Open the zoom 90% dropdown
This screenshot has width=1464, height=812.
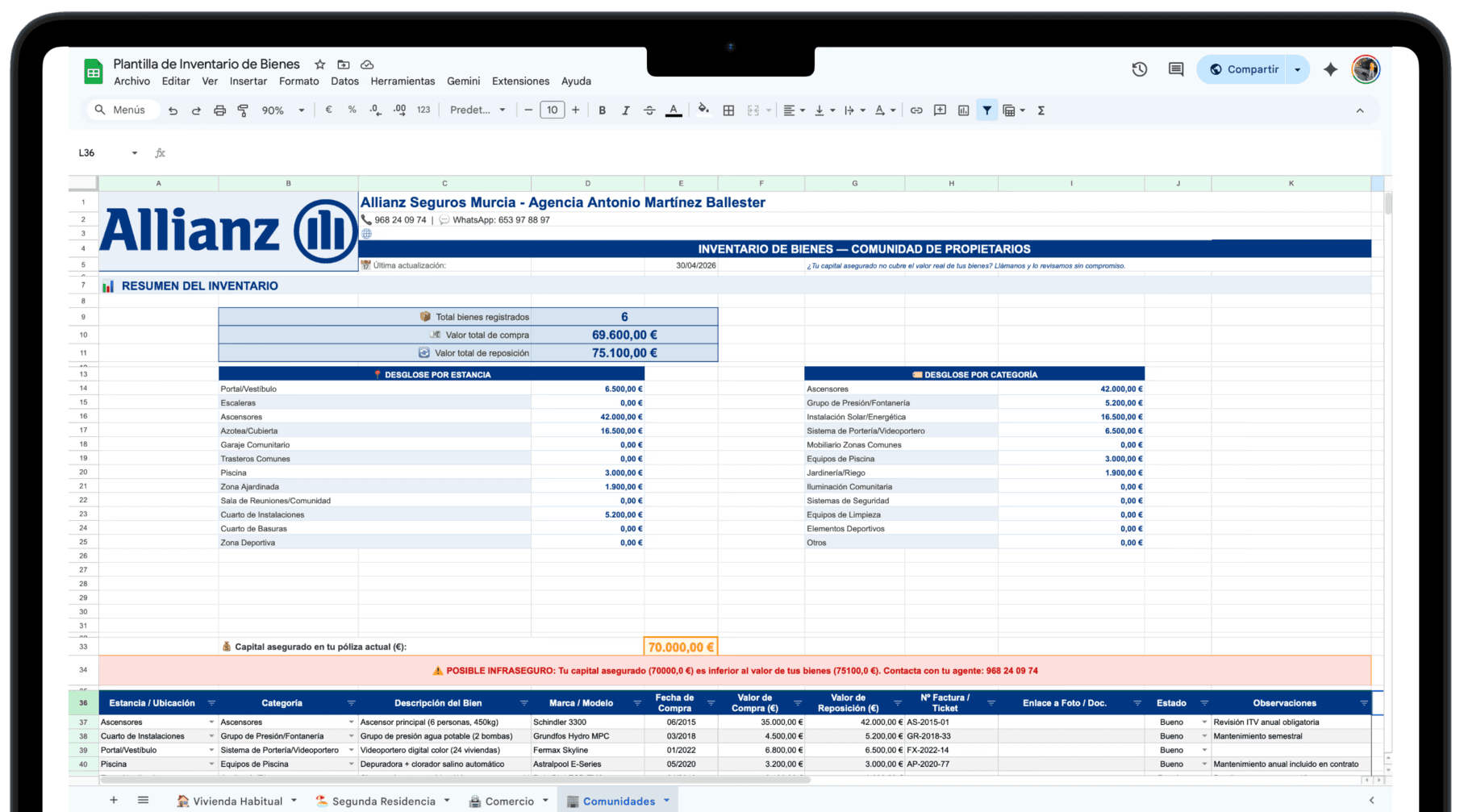tap(283, 110)
